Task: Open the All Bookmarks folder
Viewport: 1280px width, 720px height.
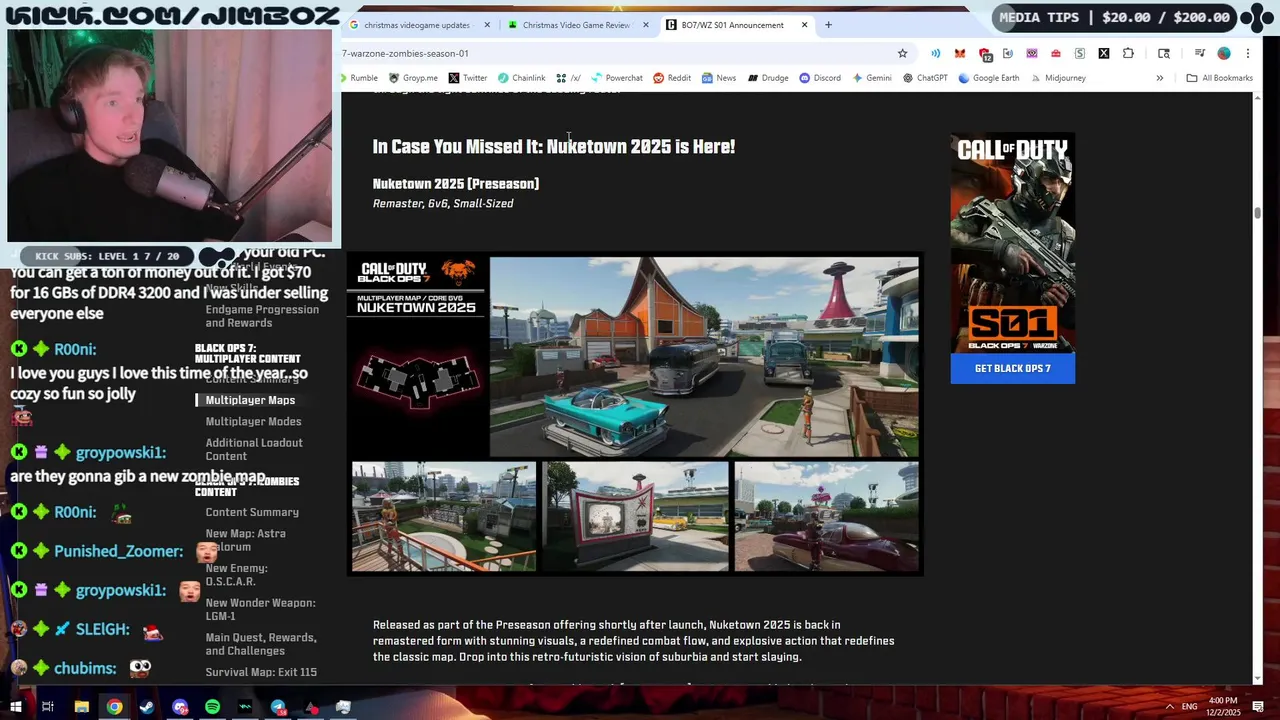Action: click(1219, 78)
